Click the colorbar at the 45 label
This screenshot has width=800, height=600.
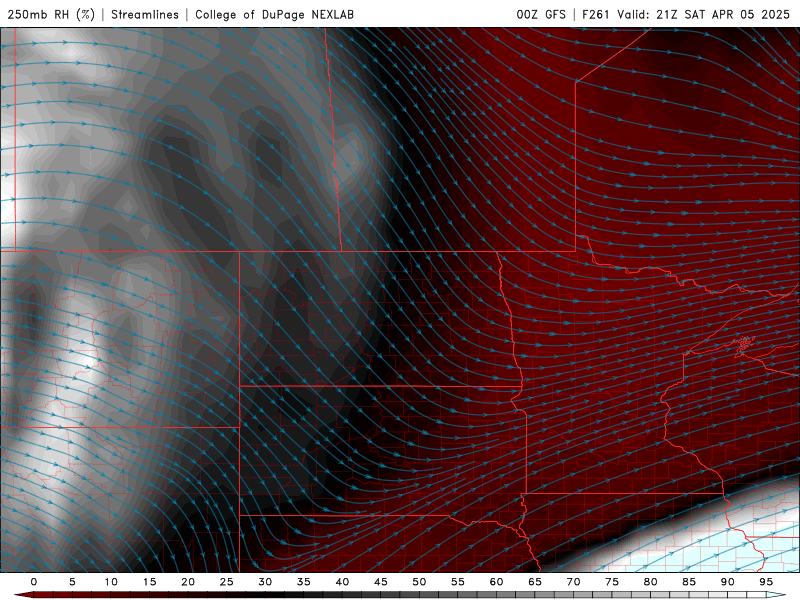coord(381,582)
